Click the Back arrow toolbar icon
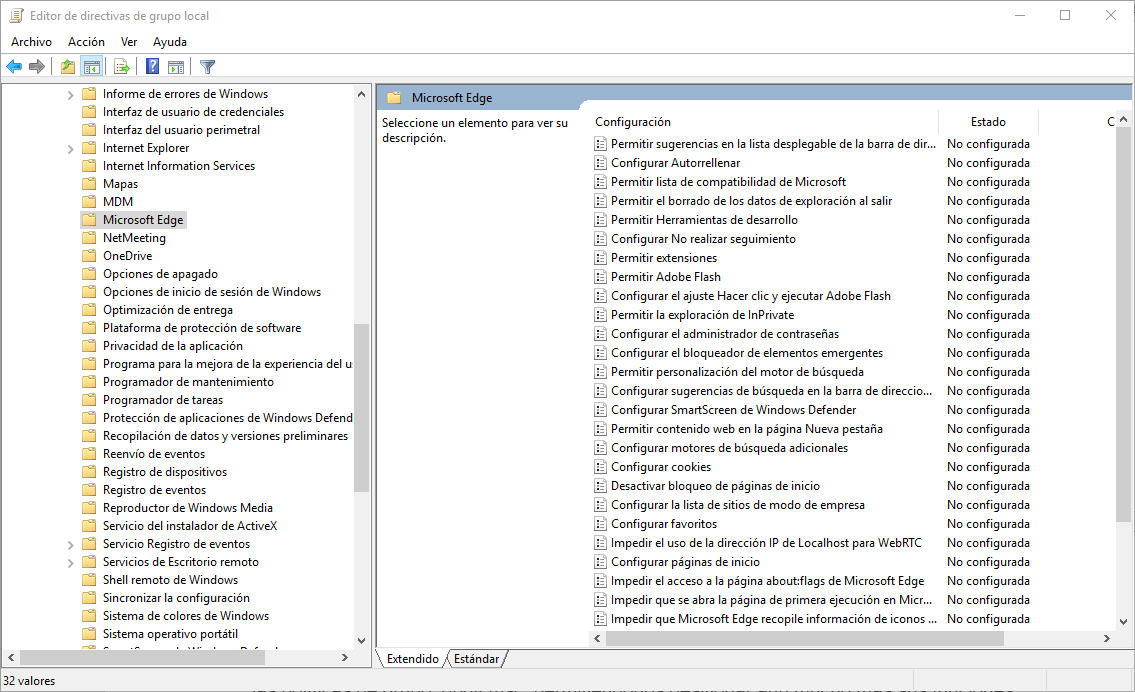This screenshot has width=1135, height=692. point(14,67)
